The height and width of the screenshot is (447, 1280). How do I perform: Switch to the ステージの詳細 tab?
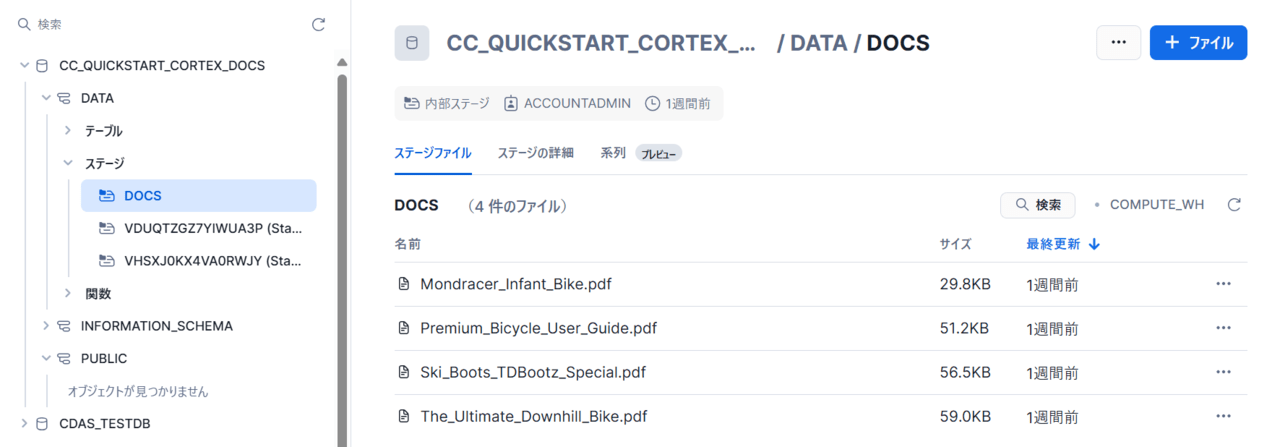click(x=535, y=153)
